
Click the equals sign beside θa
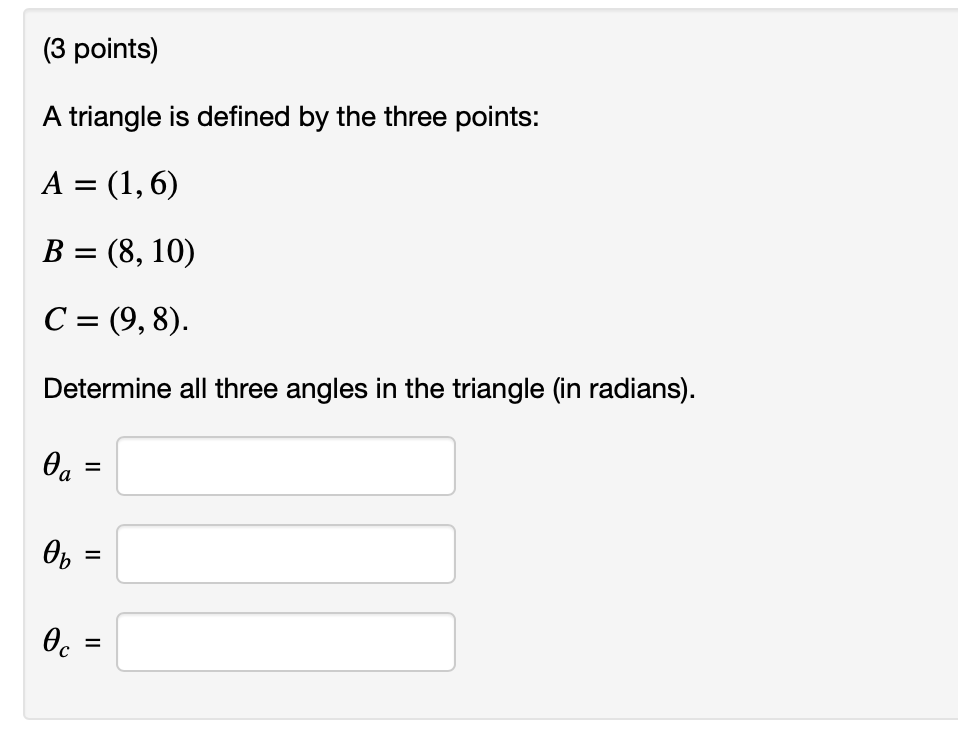click(x=91, y=465)
